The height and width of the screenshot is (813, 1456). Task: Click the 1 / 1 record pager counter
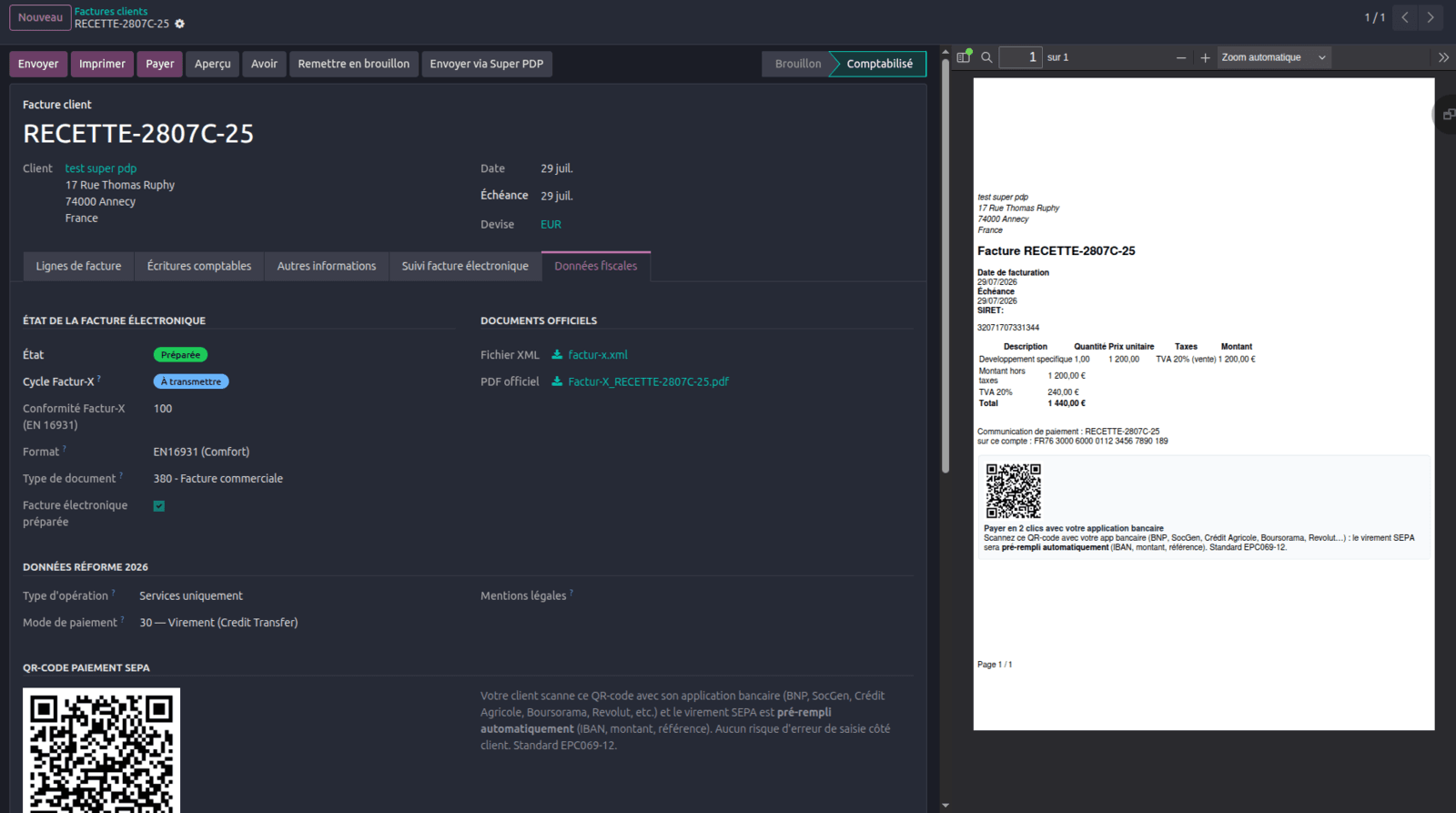point(1374,17)
